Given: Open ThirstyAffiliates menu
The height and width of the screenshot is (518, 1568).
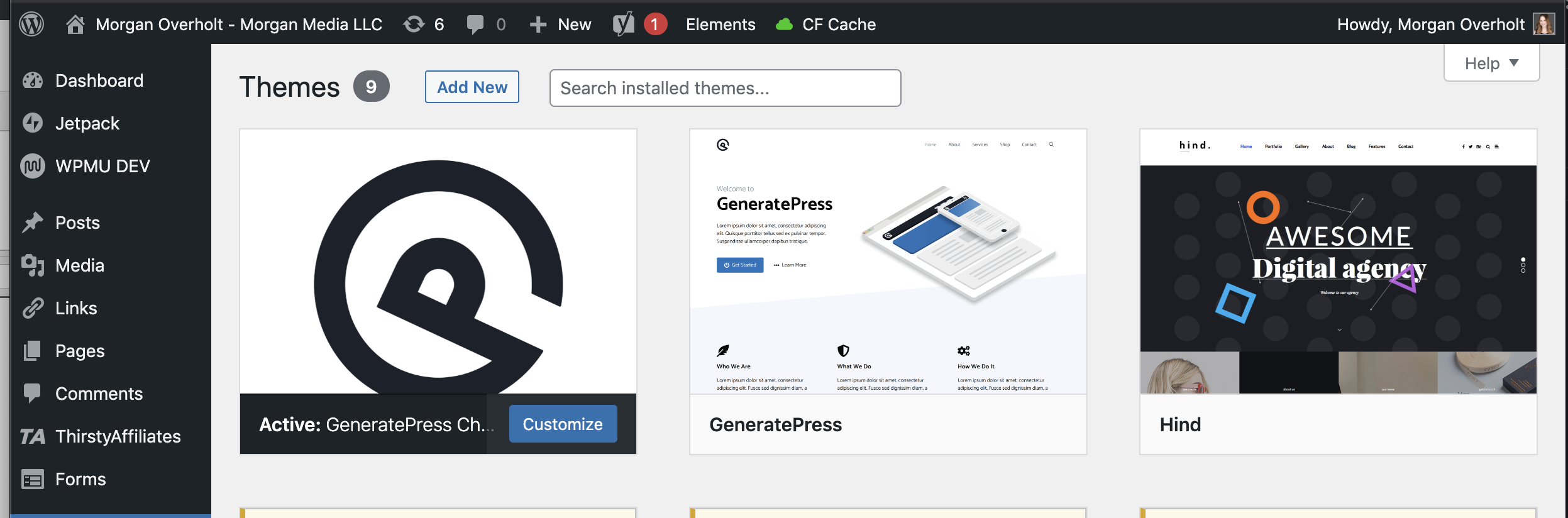Looking at the screenshot, I should [118, 436].
